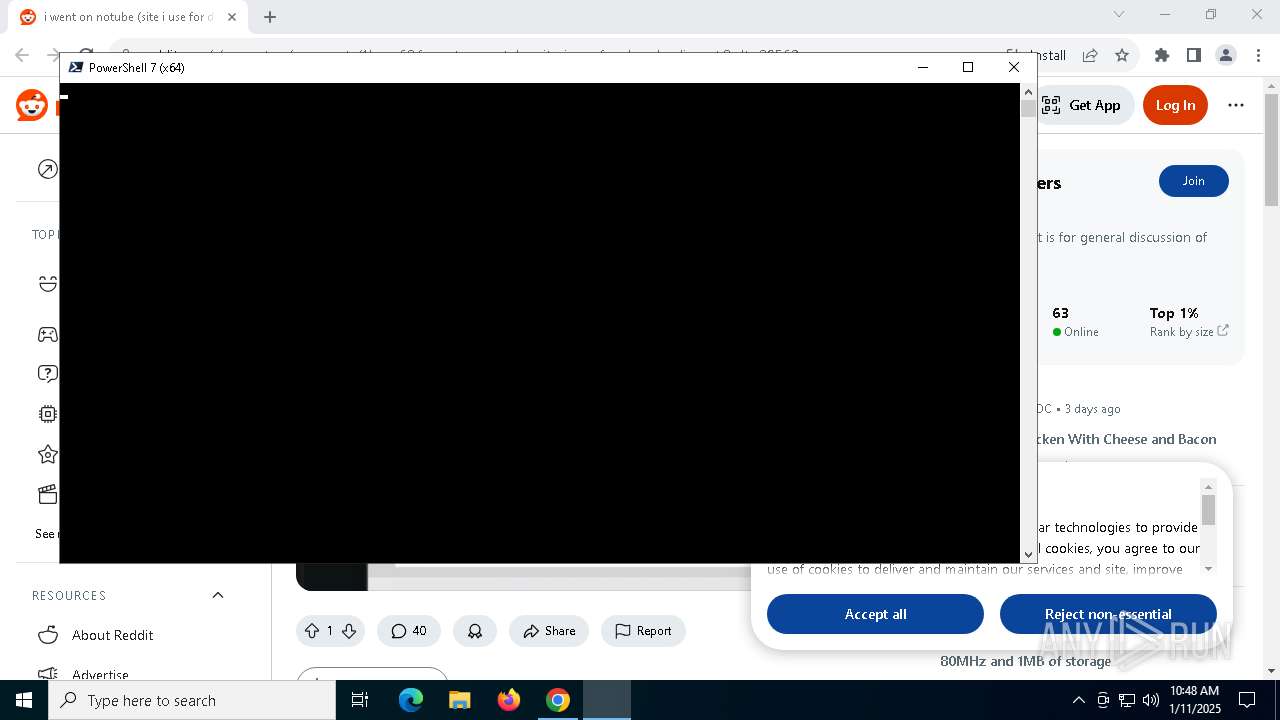This screenshot has width=1280, height=720.
Task: Open network settings tray icon
Action: pyautogui.click(x=1127, y=700)
